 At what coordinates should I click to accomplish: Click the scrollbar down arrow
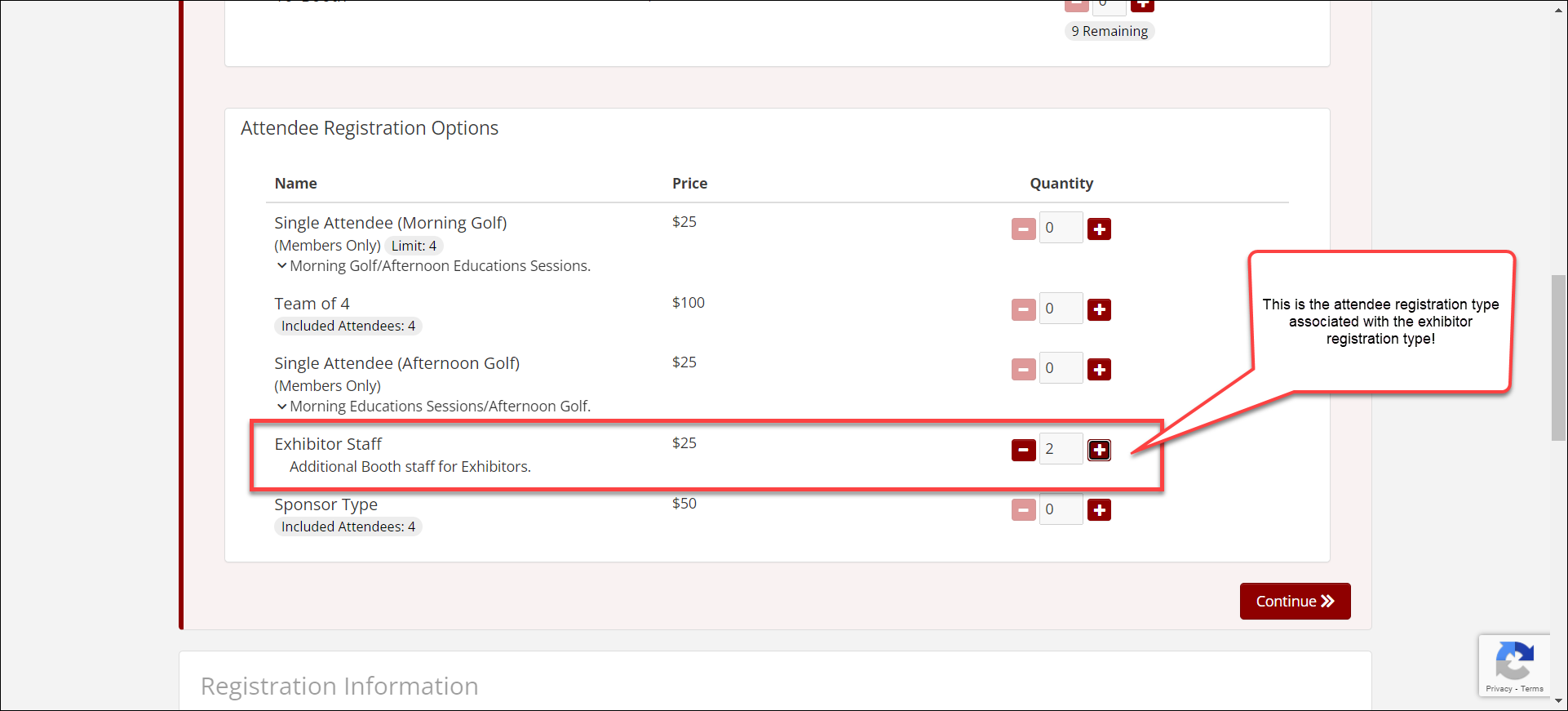point(1558,701)
